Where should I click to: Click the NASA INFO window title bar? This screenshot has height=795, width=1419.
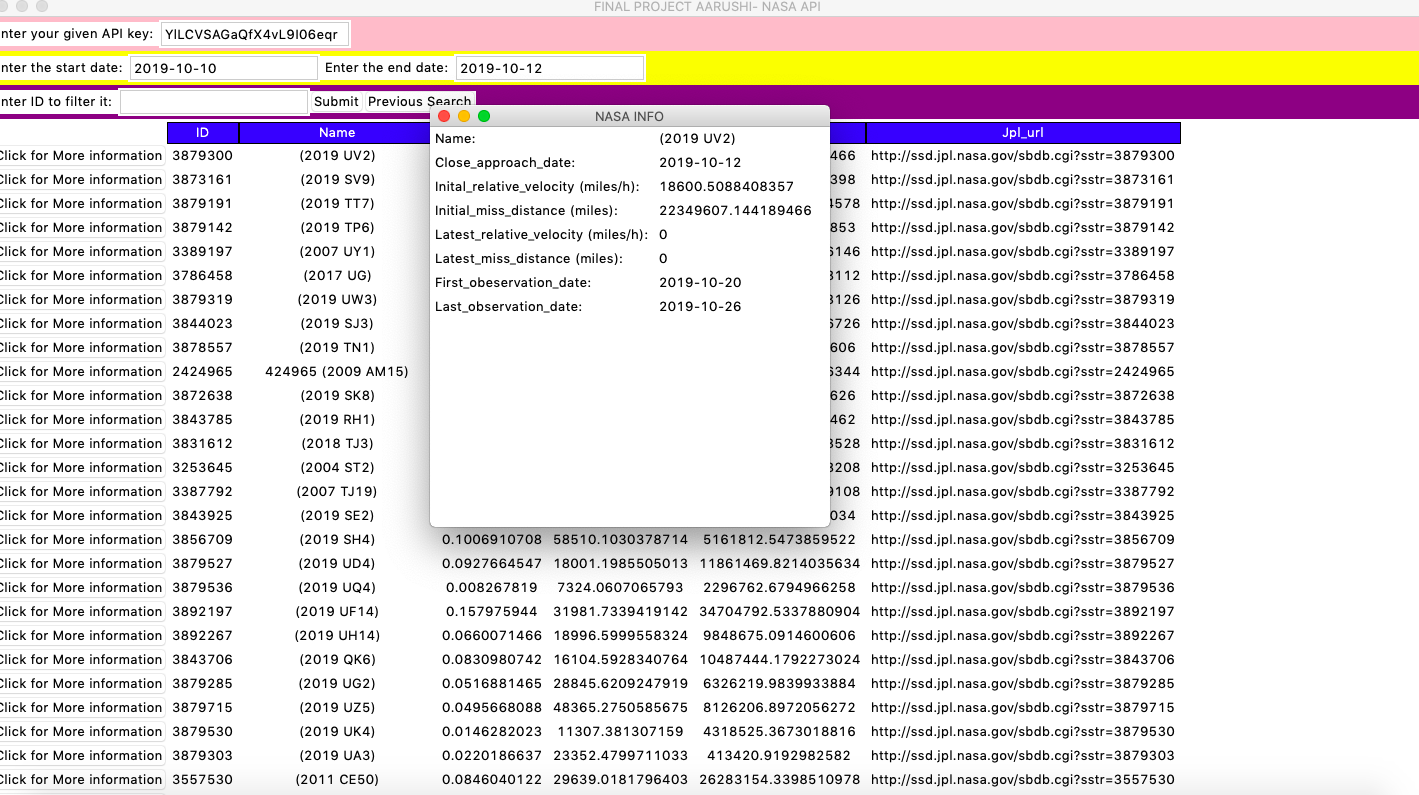pyautogui.click(x=629, y=116)
